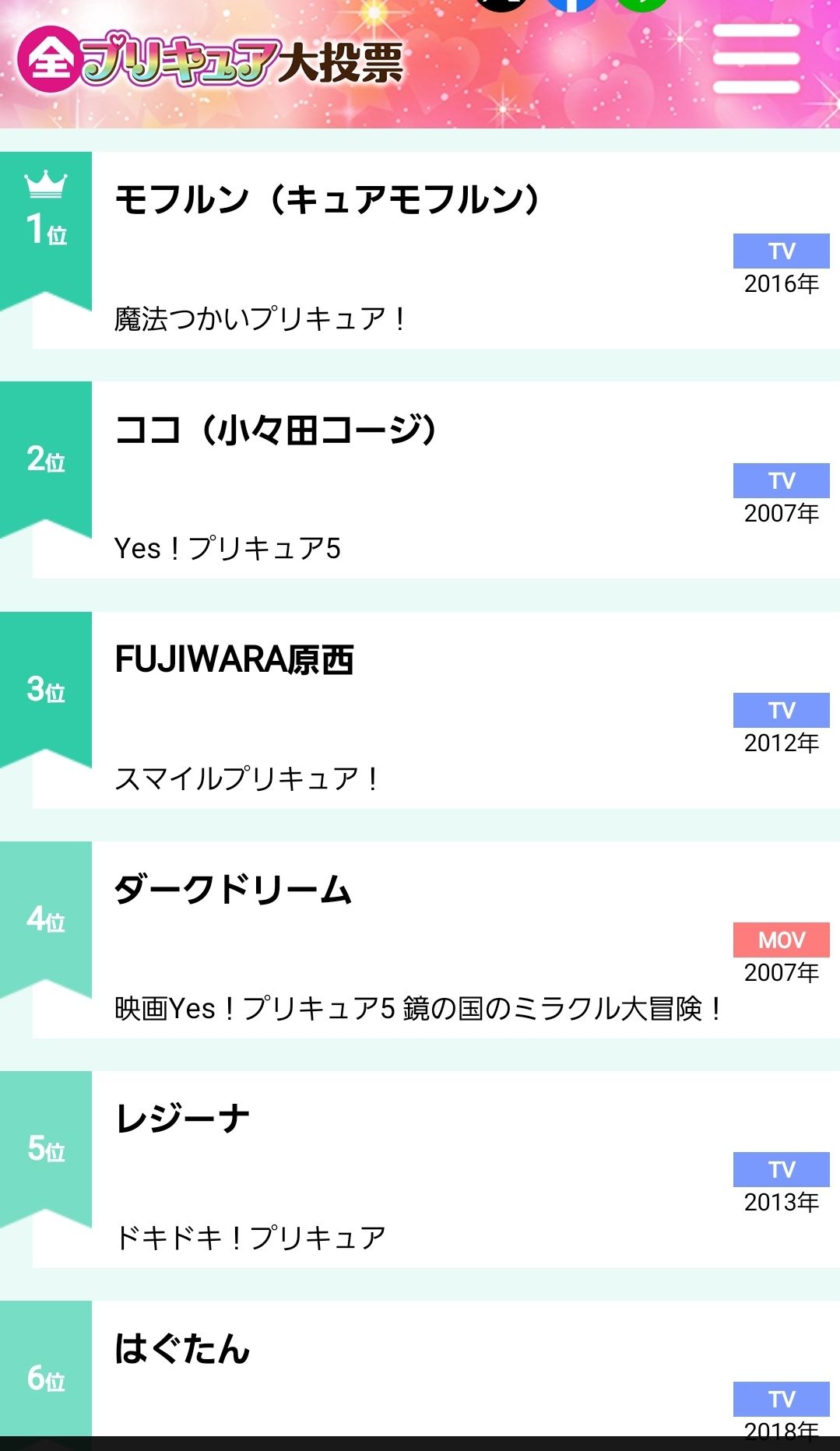
Task: Click 映画Yes！プリキュア5 鏡の国 movie title
Action: pyautogui.click(x=419, y=1008)
